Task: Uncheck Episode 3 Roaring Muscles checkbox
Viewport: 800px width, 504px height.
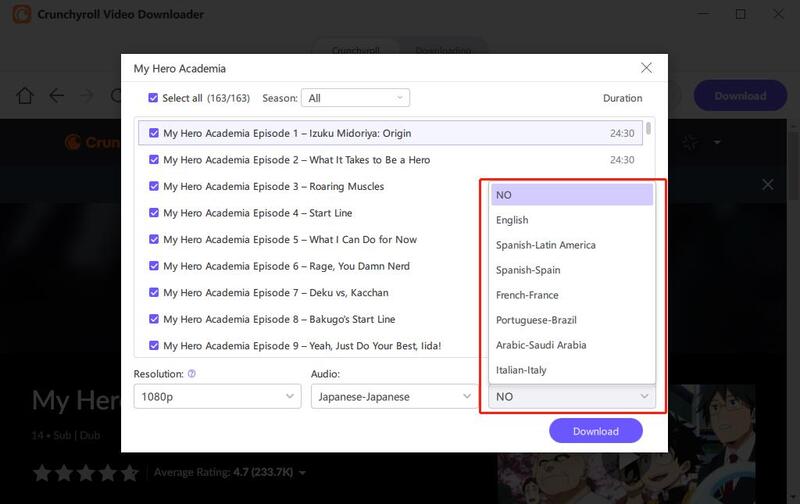Action: [x=154, y=186]
